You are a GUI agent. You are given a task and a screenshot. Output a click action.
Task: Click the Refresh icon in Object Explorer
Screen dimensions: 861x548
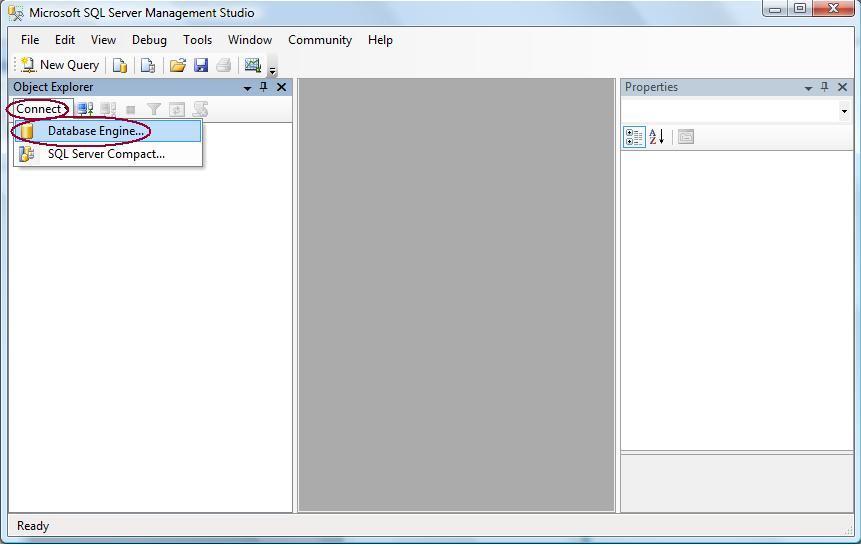tap(176, 109)
